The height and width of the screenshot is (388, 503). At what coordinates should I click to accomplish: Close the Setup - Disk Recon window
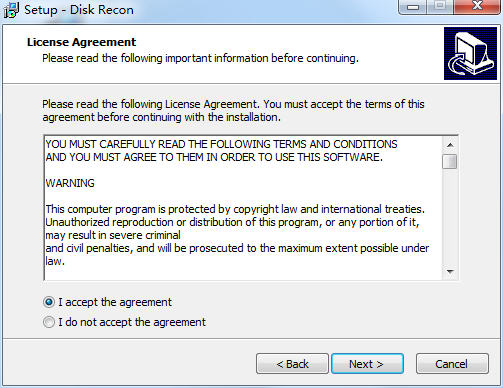tap(477, 7)
